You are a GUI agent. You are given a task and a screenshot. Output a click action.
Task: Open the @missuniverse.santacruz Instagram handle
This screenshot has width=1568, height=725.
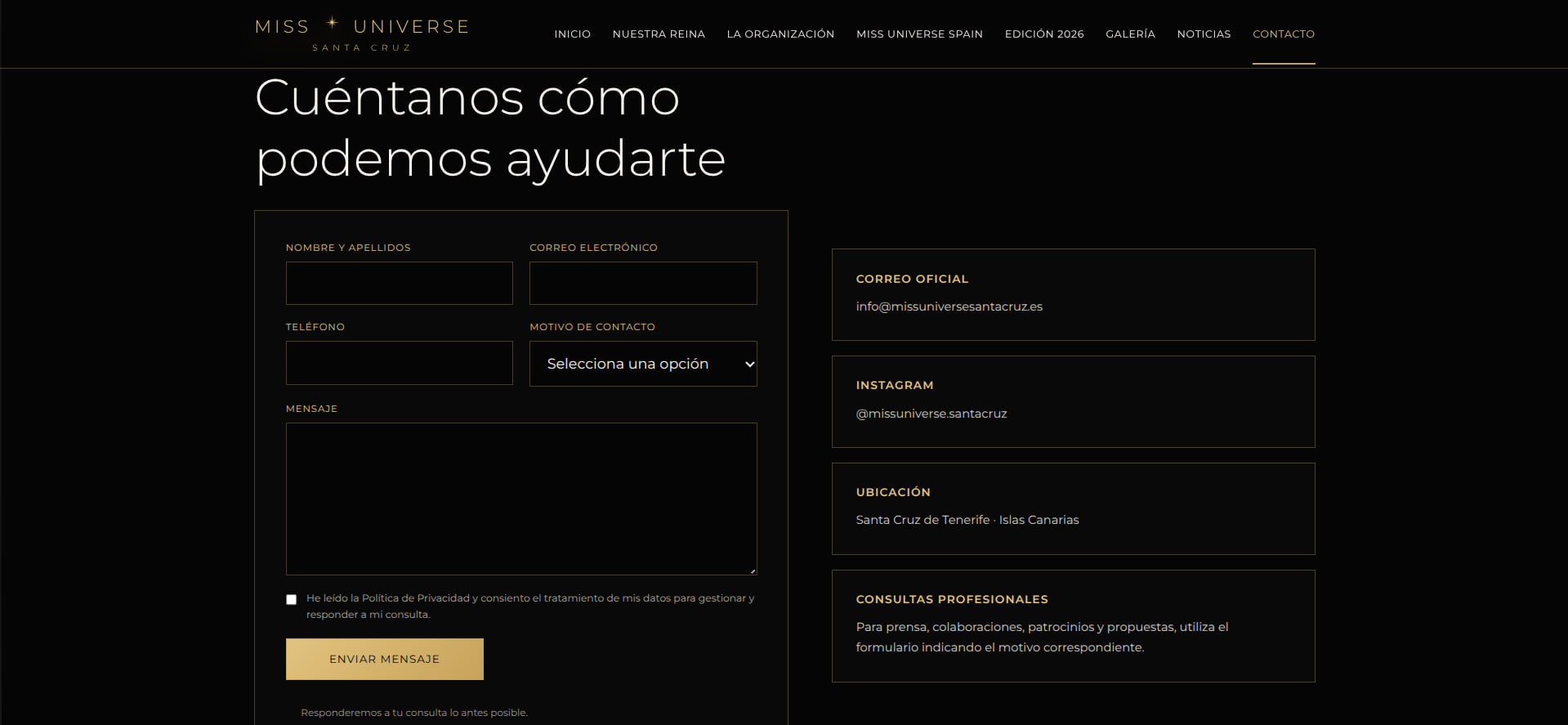click(x=931, y=414)
